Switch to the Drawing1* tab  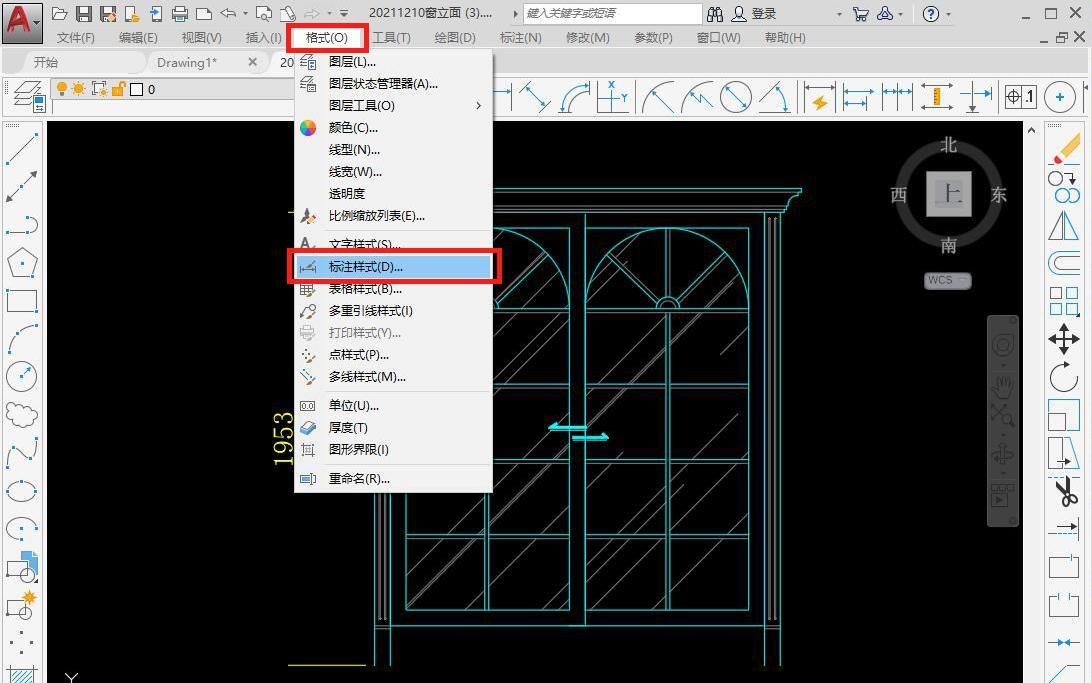(x=187, y=63)
